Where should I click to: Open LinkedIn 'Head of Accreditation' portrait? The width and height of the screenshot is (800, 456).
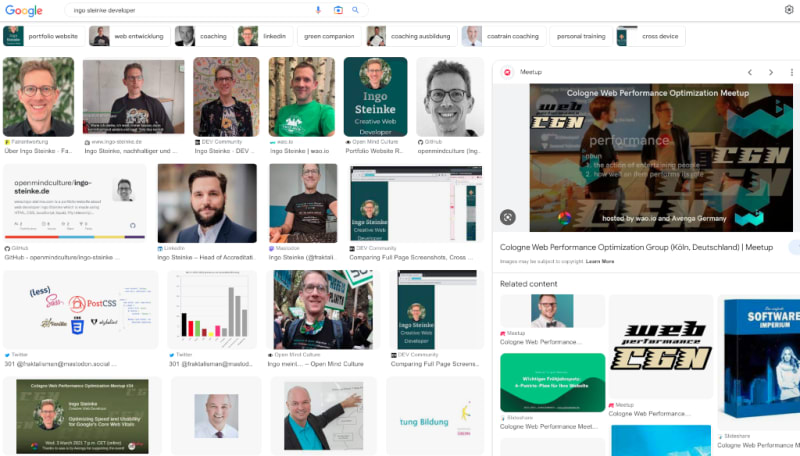coord(207,203)
